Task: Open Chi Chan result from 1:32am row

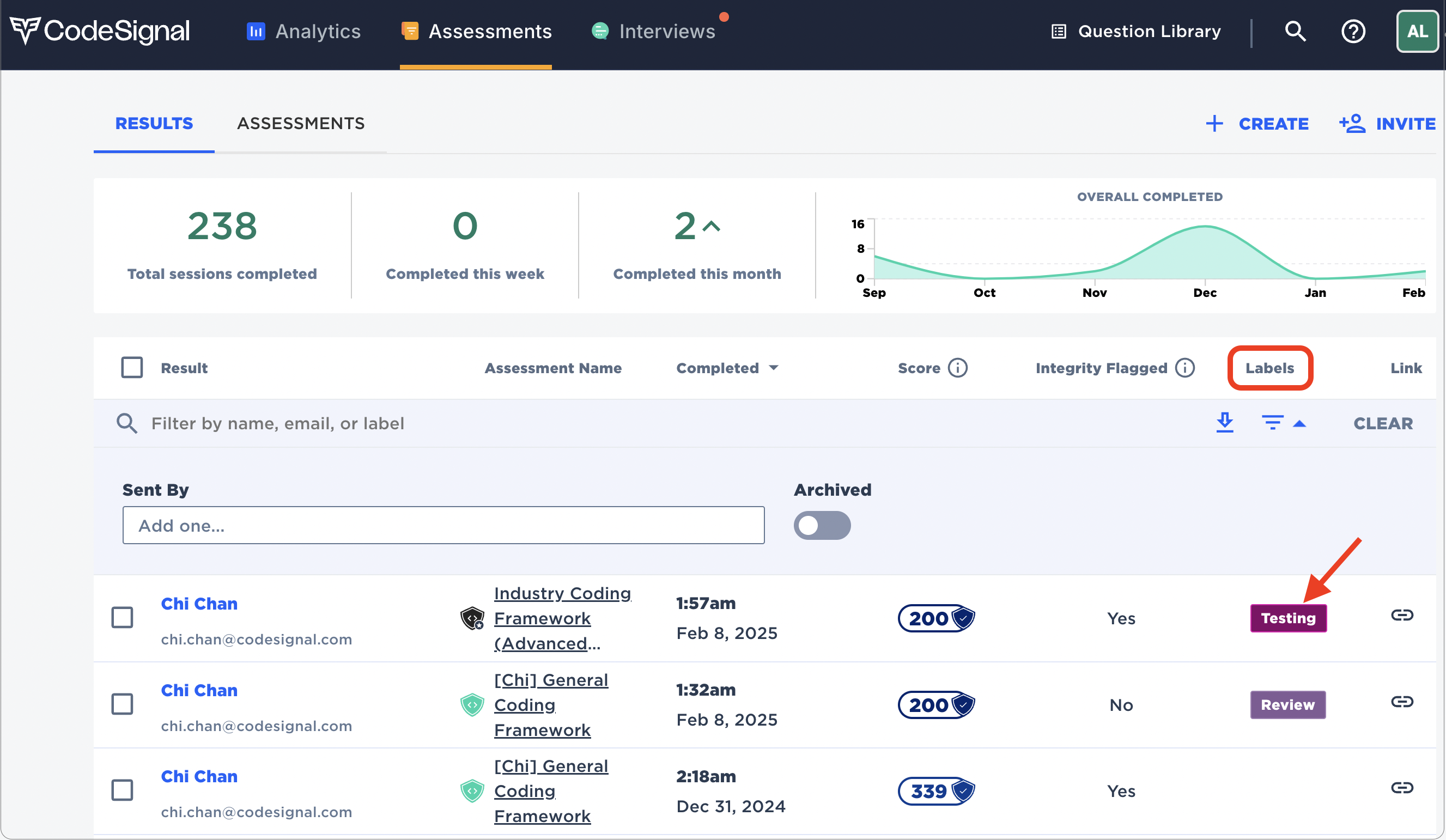Action: point(198,690)
